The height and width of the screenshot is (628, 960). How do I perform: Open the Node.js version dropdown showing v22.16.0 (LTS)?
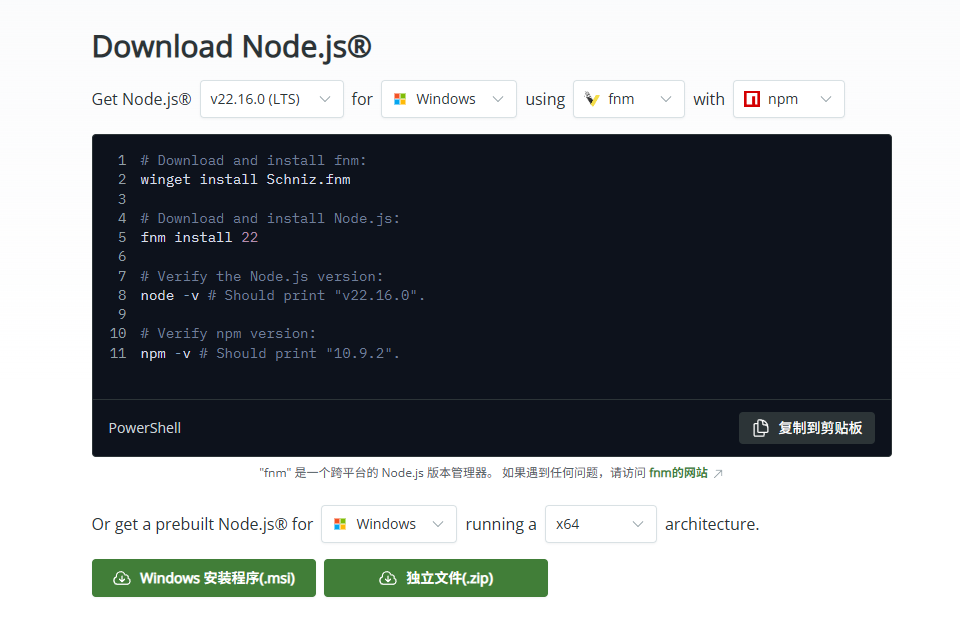(271, 99)
